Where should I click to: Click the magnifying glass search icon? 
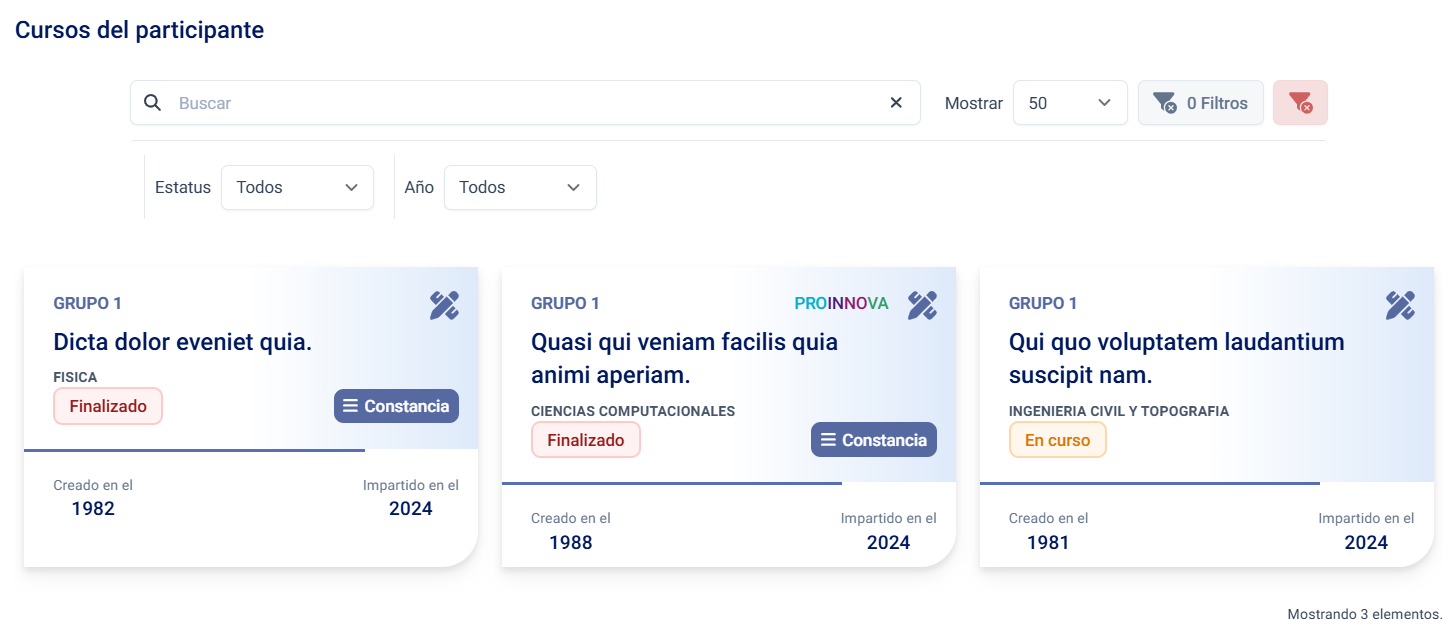[152, 103]
